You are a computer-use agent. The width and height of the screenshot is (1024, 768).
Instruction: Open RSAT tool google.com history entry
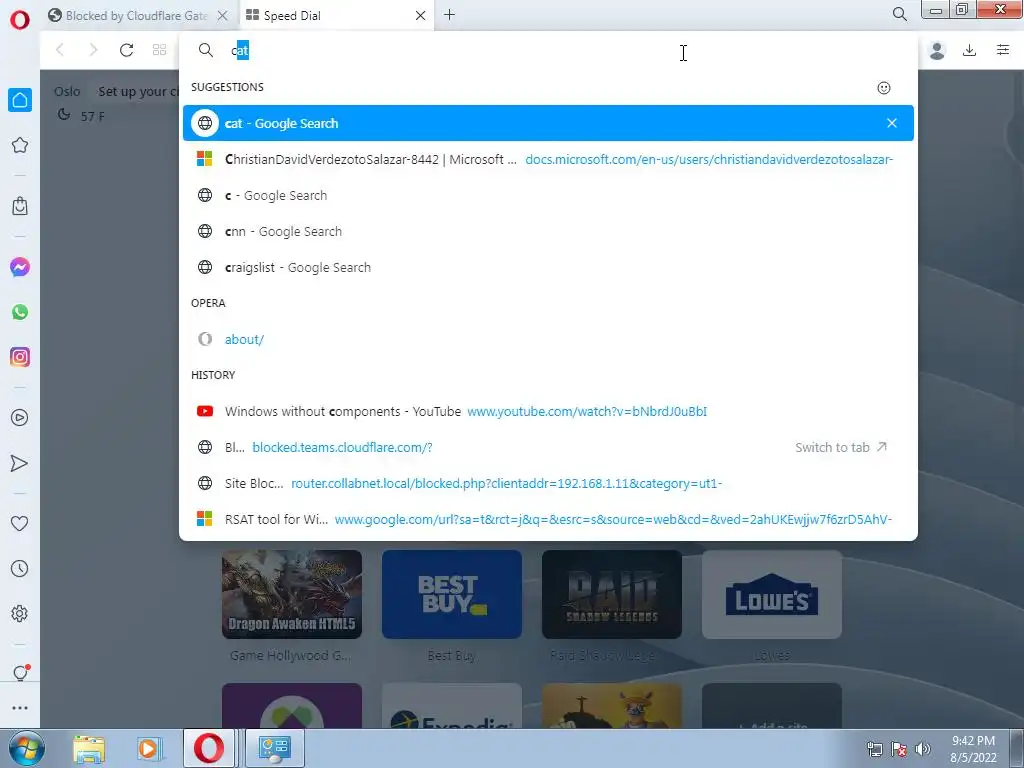pyautogui.click(x=548, y=519)
